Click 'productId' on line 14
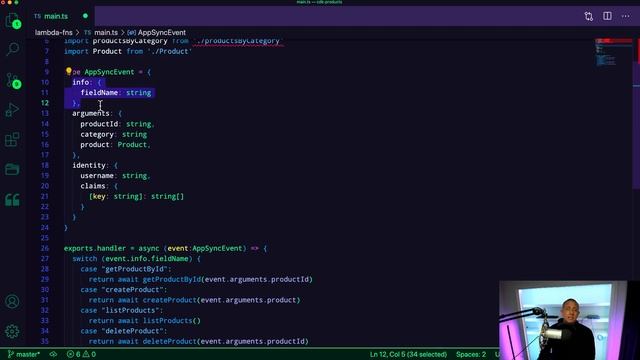Viewport: 640px width, 360px height. point(99,124)
